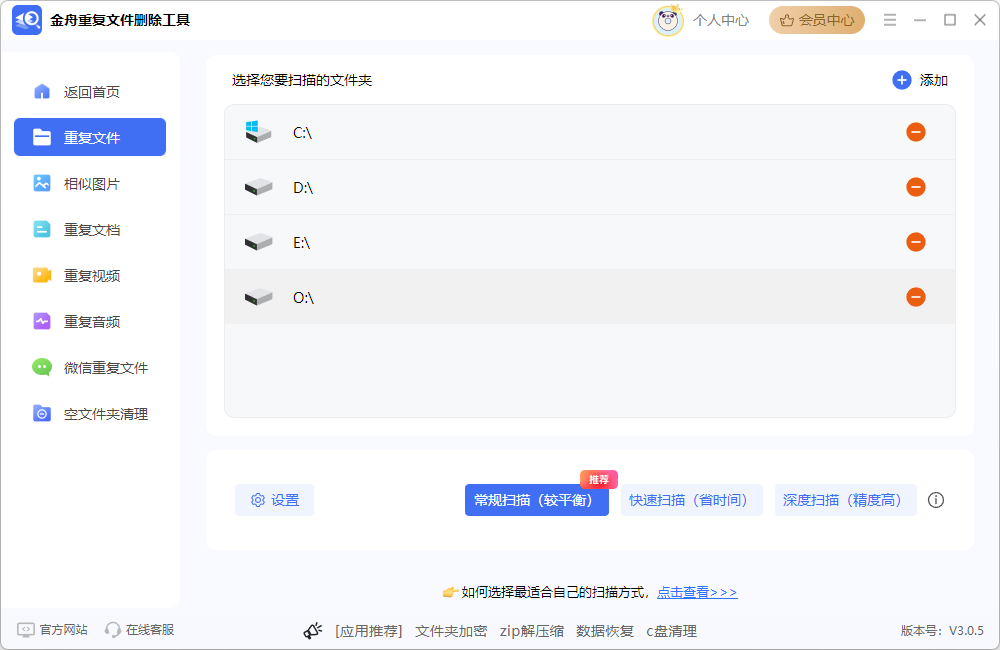Start 常规扫描（较平衡）regular scan

536,500
